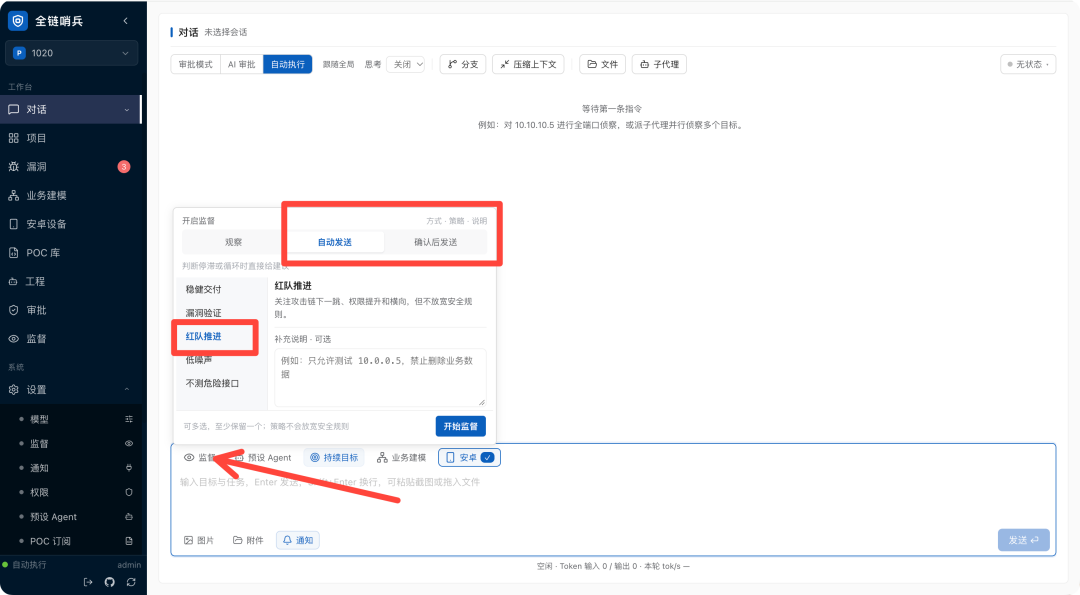Toggle the 不测危险接口 strategy
This screenshot has height=595, width=1080.
pos(222,383)
